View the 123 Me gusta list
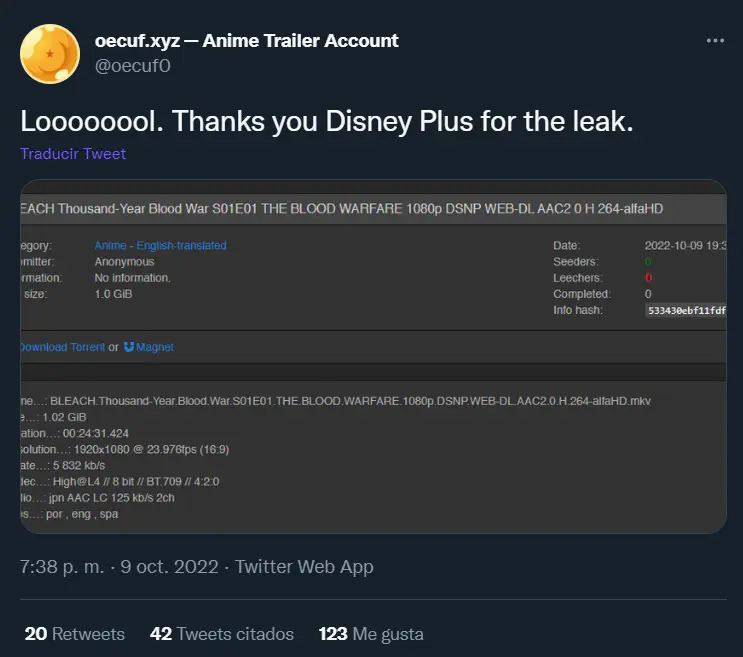Image resolution: width=743 pixels, height=657 pixels. click(371, 634)
